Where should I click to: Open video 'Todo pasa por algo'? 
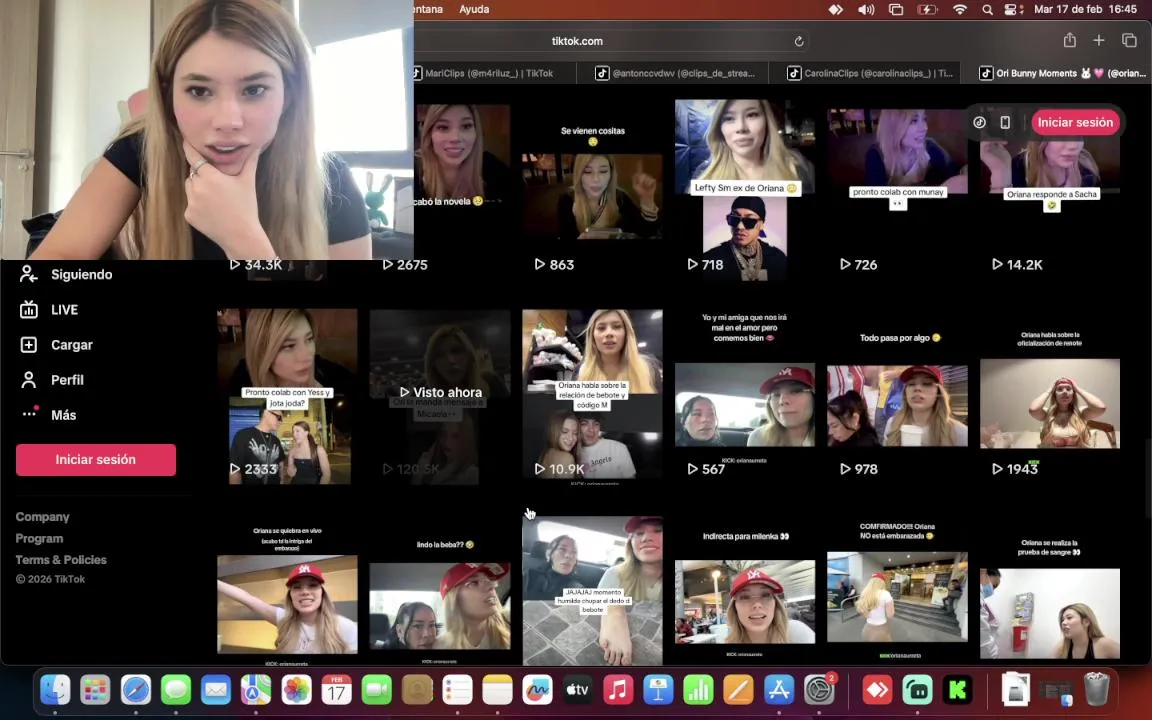pyautogui.click(x=897, y=396)
